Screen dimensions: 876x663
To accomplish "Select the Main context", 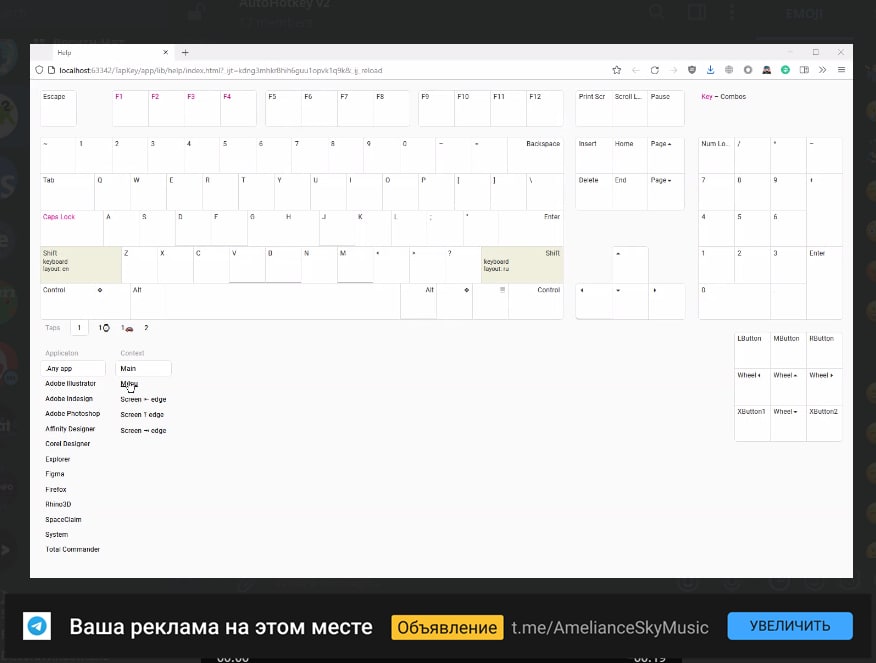I will coord(143,369).
